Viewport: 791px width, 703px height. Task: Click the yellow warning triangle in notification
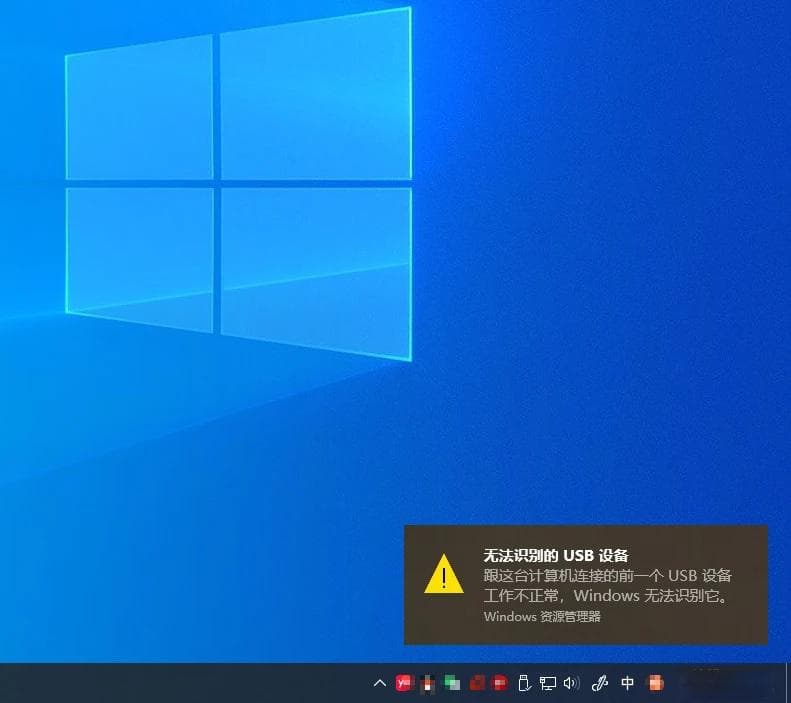(x=444, y=574)
